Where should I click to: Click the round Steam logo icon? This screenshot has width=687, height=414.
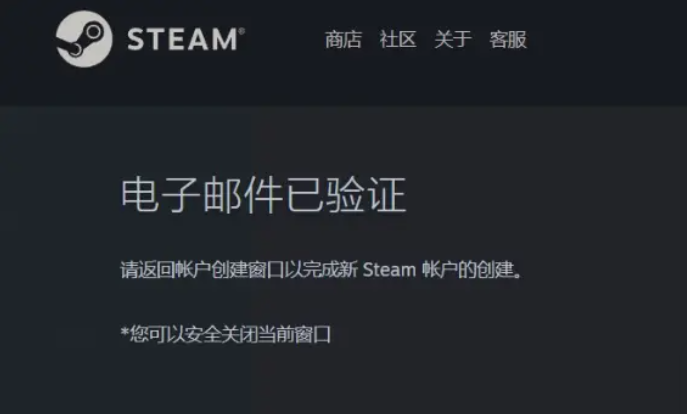(84, 39)
